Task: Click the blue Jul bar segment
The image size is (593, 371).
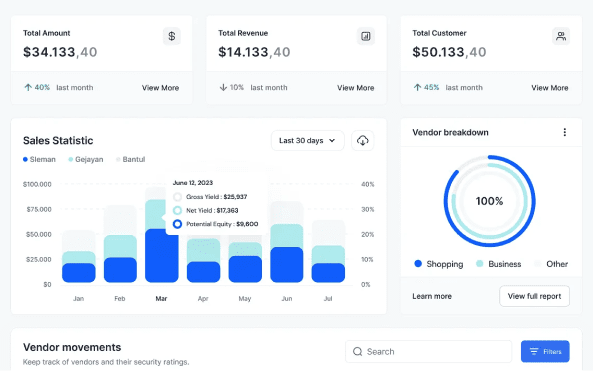Action: (x=328, y=273)
